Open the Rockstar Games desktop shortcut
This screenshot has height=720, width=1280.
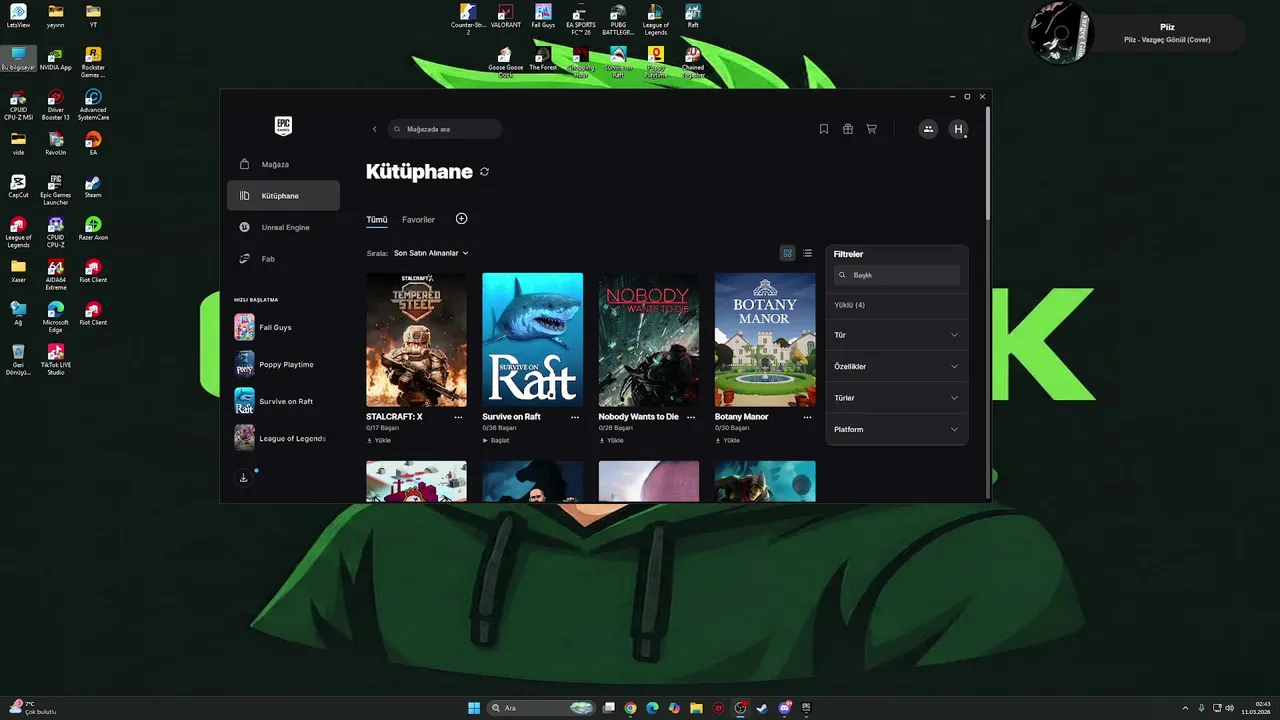93,62
